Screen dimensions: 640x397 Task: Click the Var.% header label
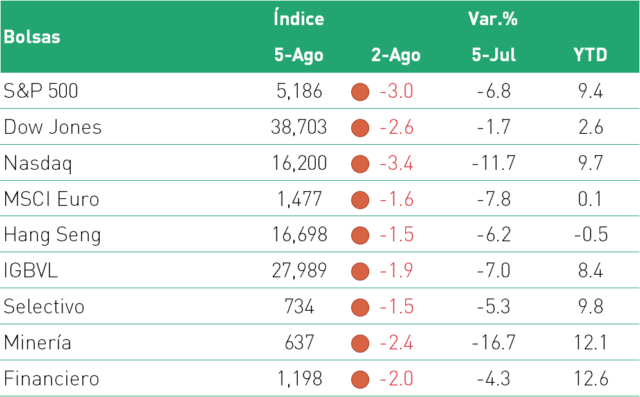pyautogui.click(x=493, y=19)
